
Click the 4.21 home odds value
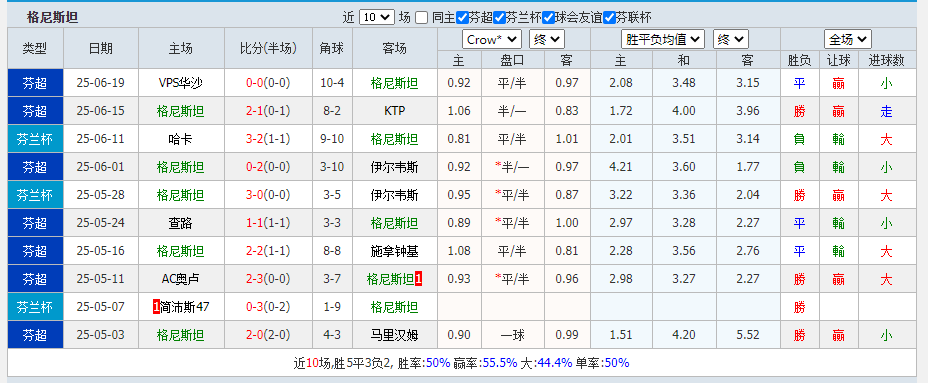point(621,168)
